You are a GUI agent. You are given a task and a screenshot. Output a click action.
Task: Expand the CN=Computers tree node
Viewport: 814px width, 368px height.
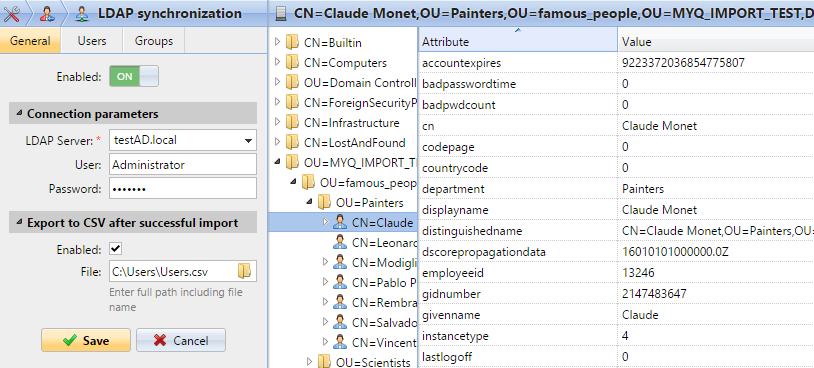[277, 62]
